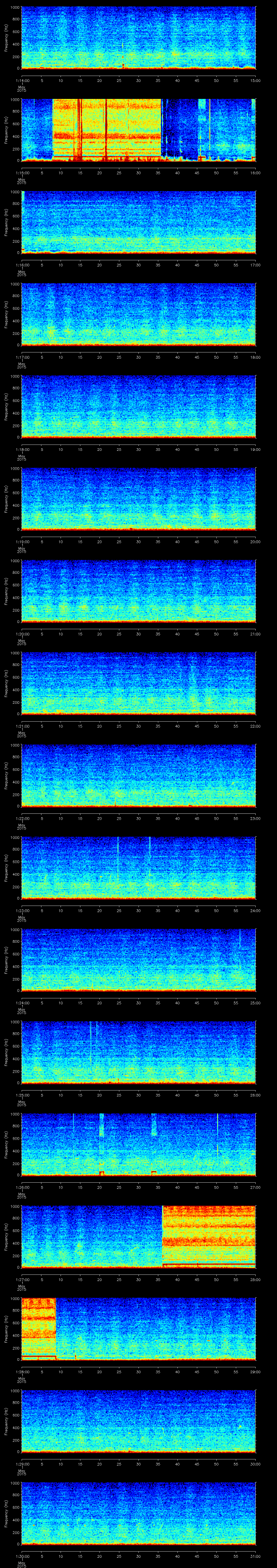
Task: Click the '30:00' end time label
Action: pos(256,1463)
